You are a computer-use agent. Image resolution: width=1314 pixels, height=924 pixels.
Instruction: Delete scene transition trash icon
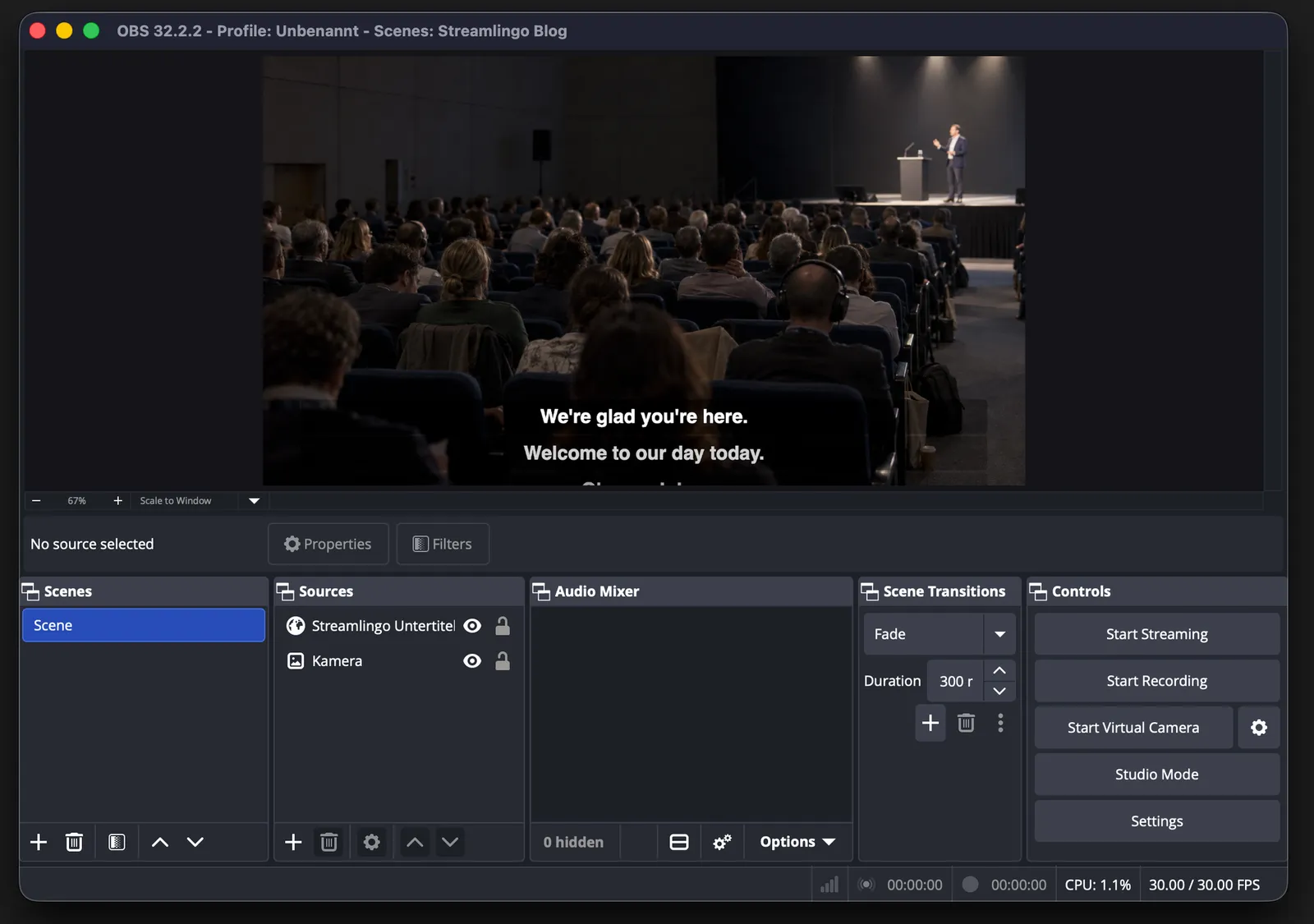966,723
